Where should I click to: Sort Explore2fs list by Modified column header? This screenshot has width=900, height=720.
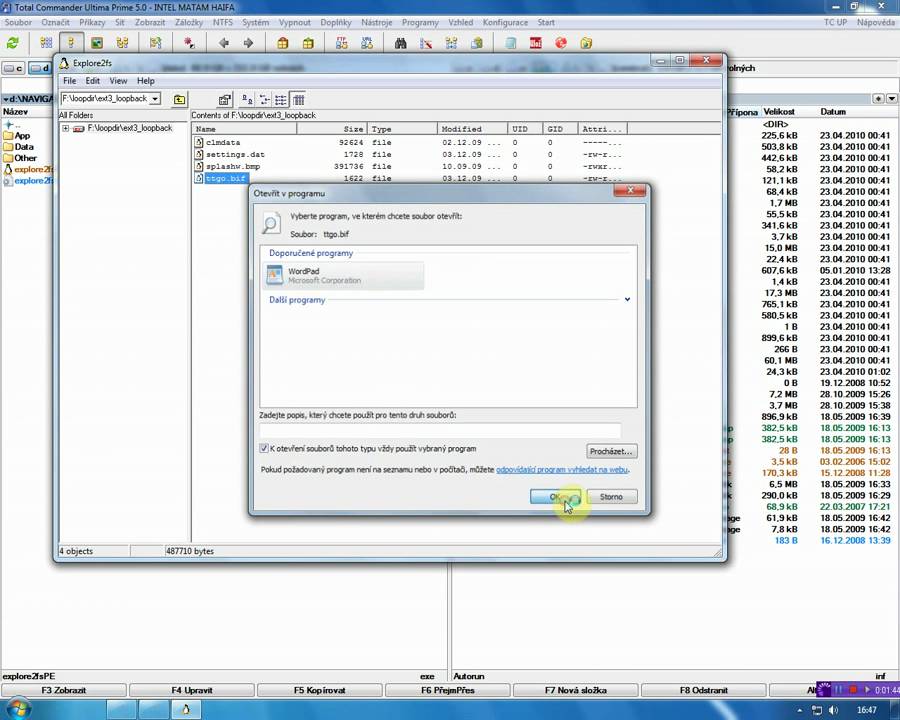472,129
